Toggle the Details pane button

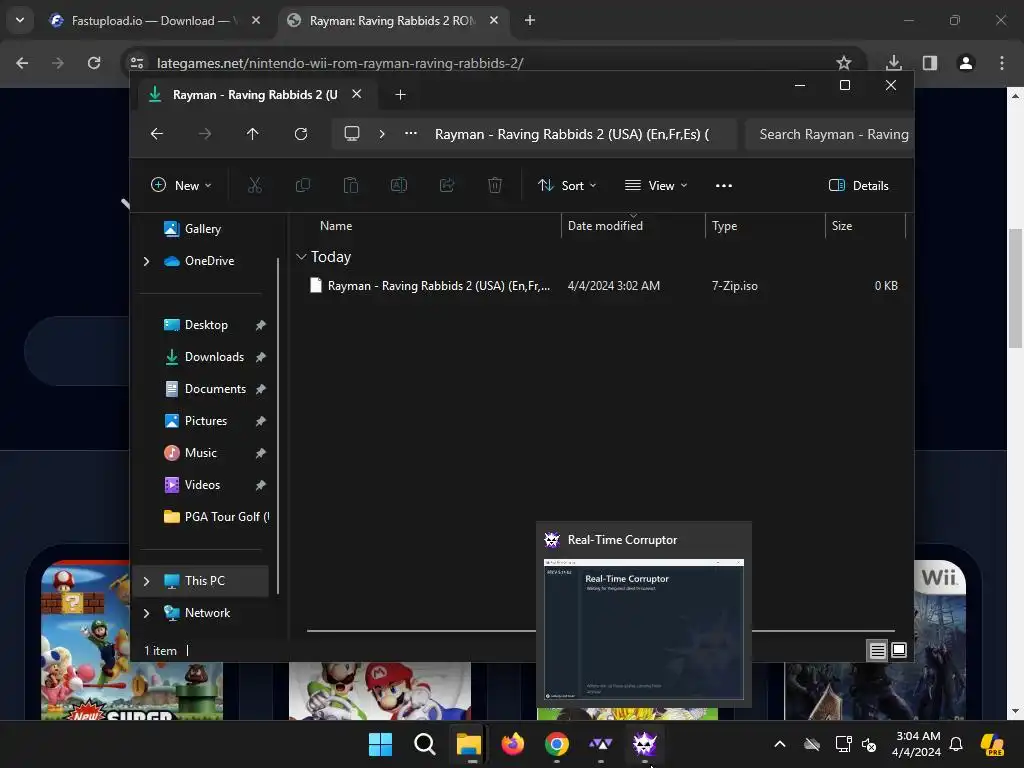(x=859, y=185)
